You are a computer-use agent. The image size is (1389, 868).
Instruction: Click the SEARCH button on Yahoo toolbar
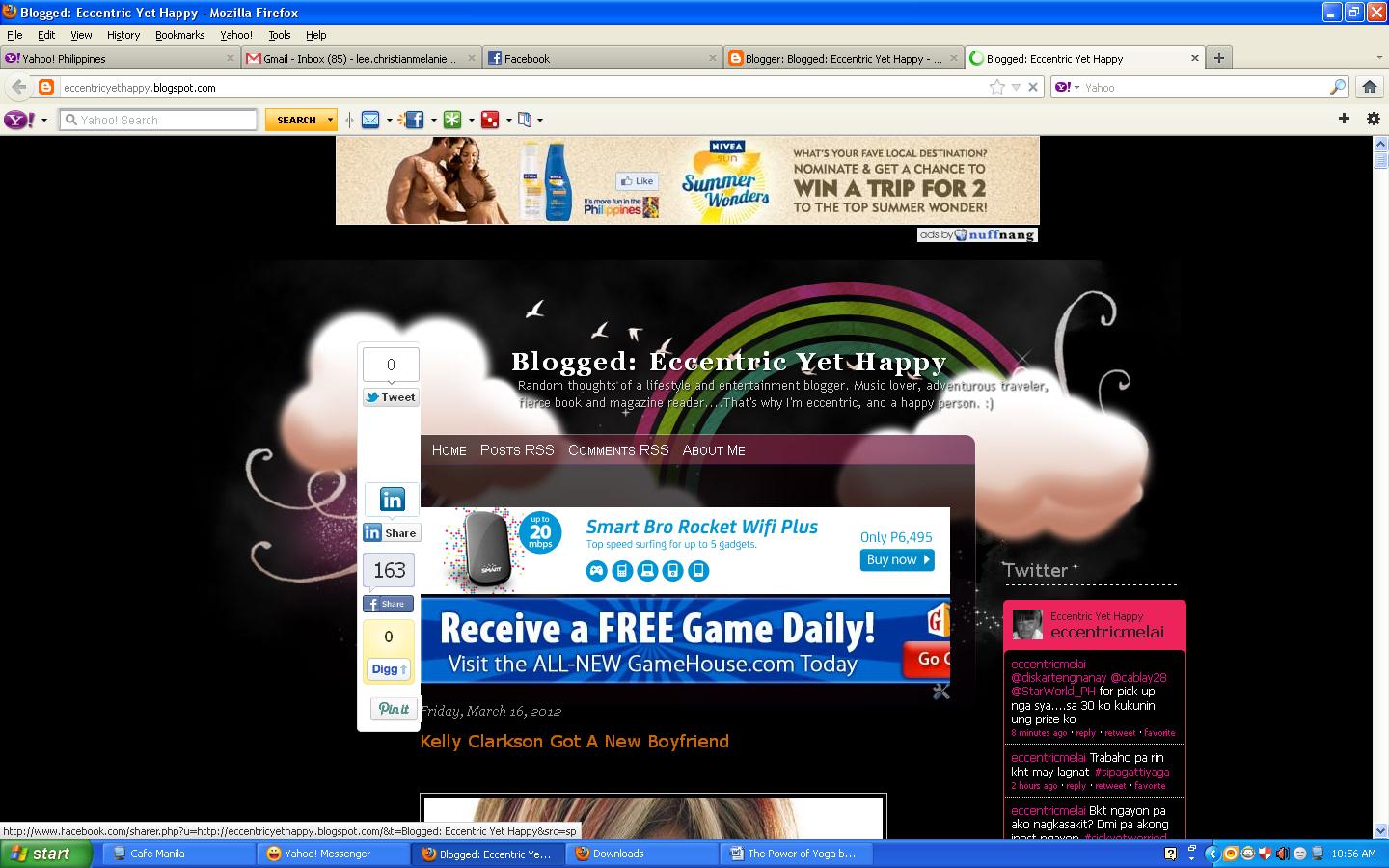(296, 120)
